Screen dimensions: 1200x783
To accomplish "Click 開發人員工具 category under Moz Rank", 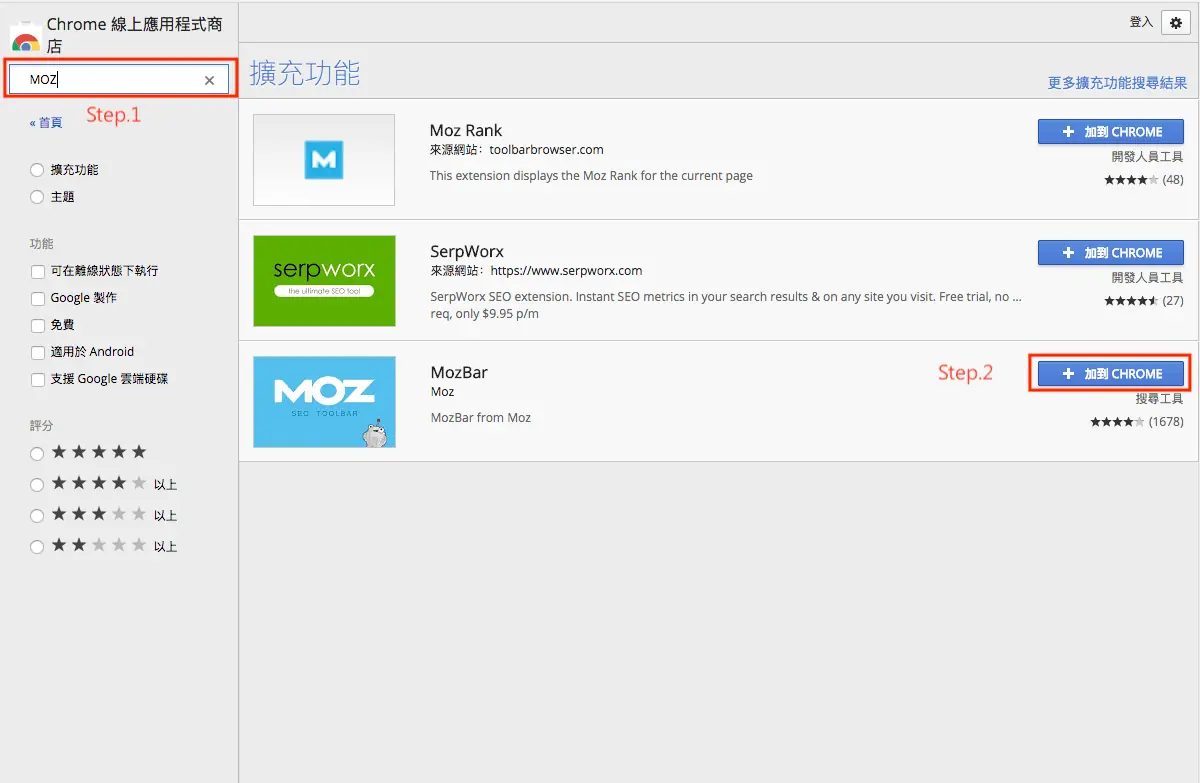I will point(1148,157).
